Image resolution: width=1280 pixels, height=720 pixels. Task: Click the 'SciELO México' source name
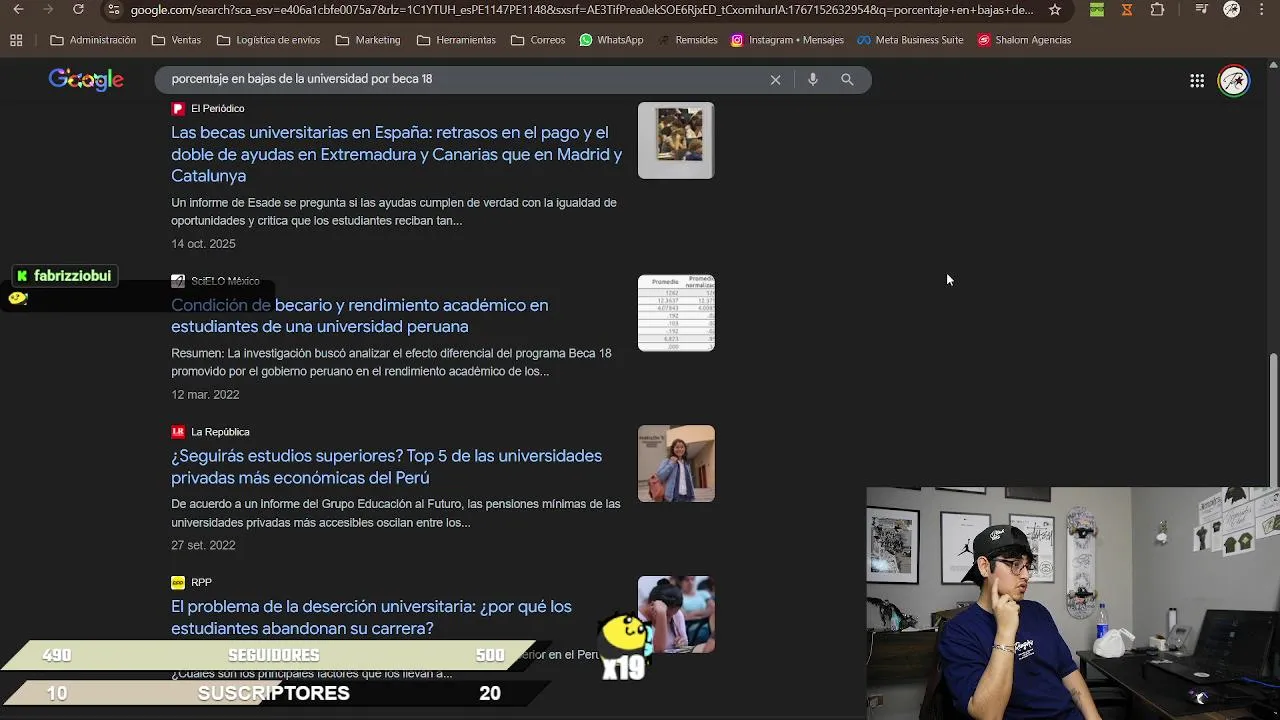pyautogui.click(x=225, y=282)
